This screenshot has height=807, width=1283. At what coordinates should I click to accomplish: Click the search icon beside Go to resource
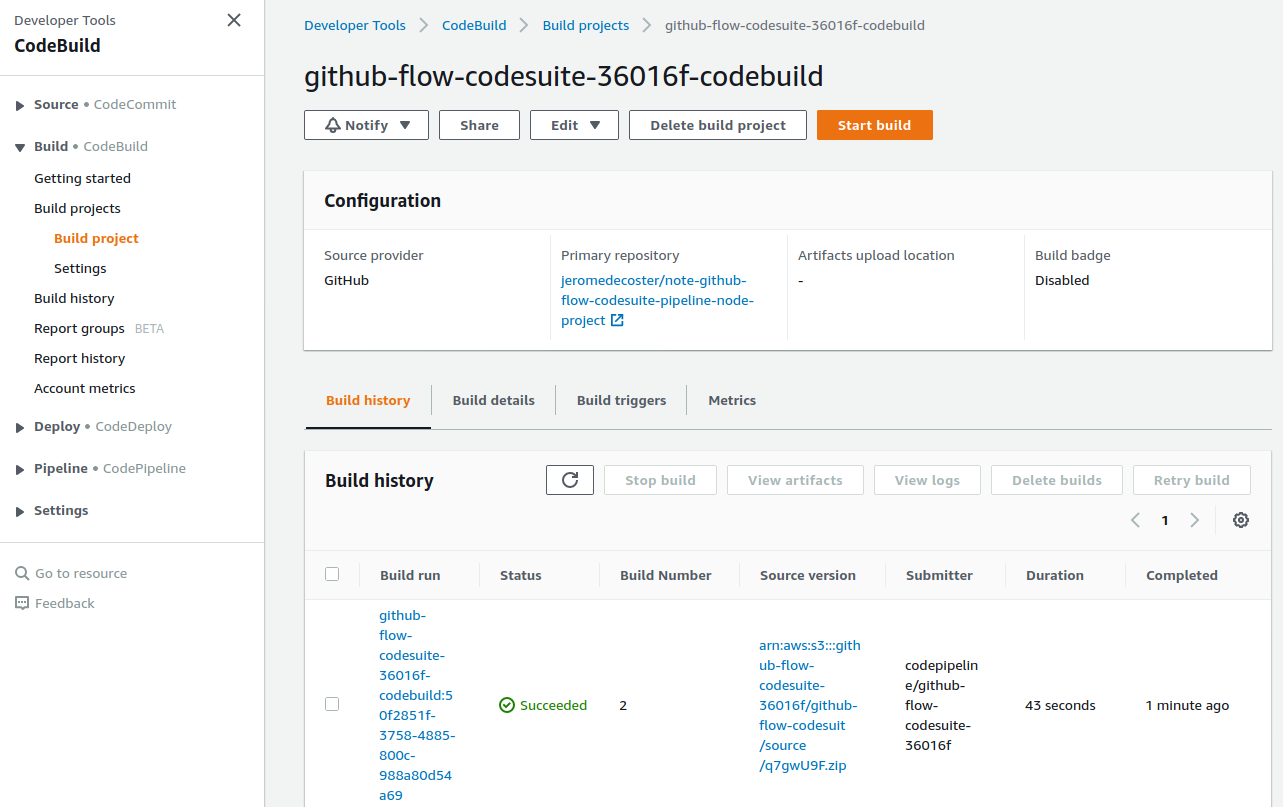point(22,573)
